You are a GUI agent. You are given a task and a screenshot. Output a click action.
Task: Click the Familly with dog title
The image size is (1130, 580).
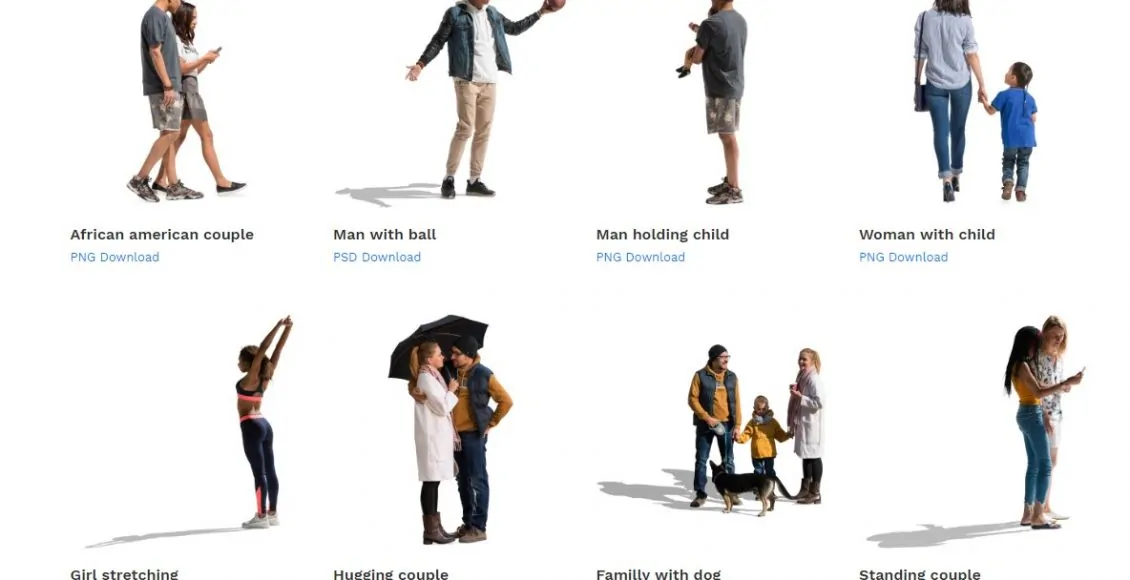click(659, 574)
